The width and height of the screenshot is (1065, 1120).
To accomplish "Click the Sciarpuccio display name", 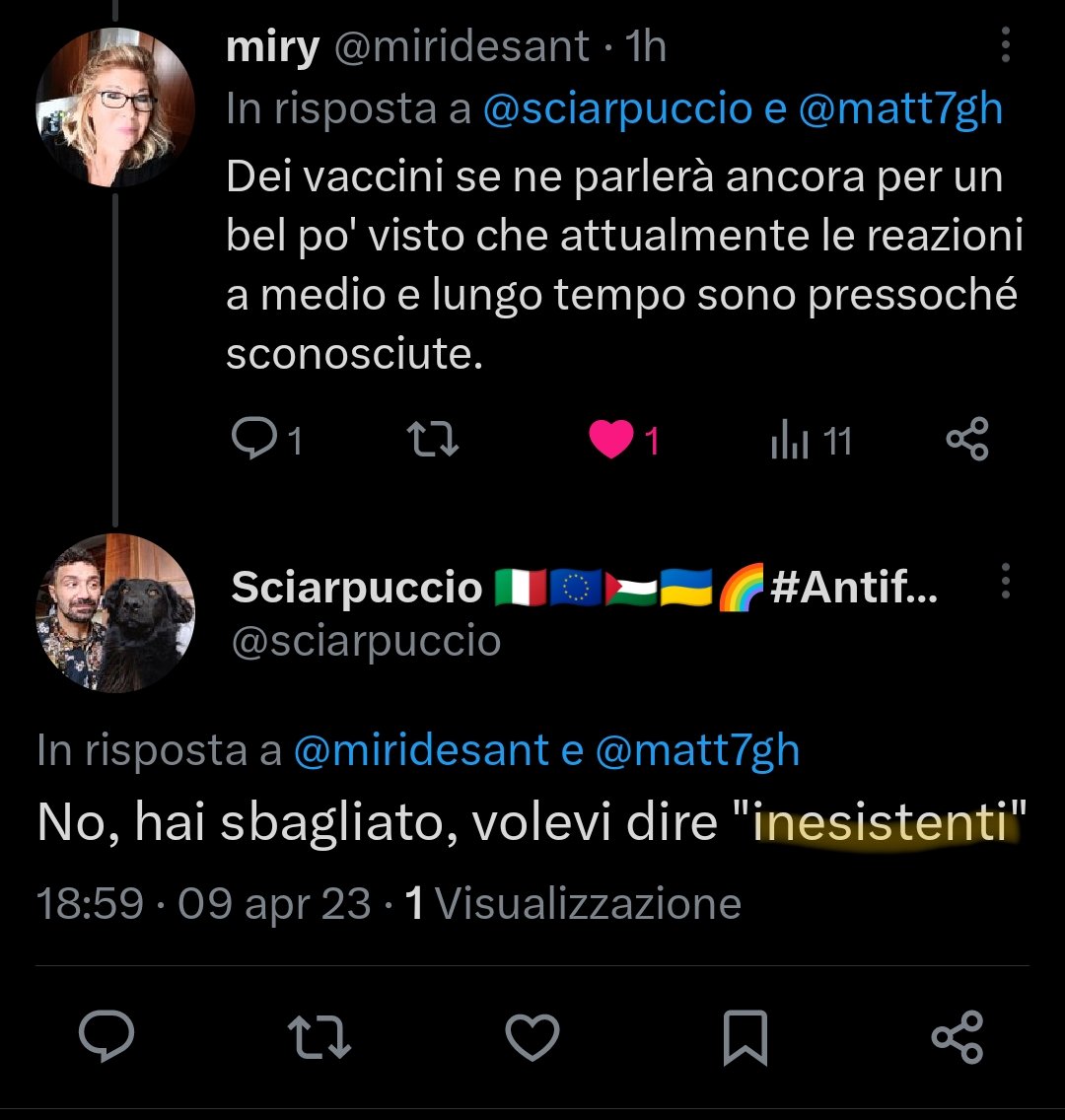I will [x=356, y=589].
